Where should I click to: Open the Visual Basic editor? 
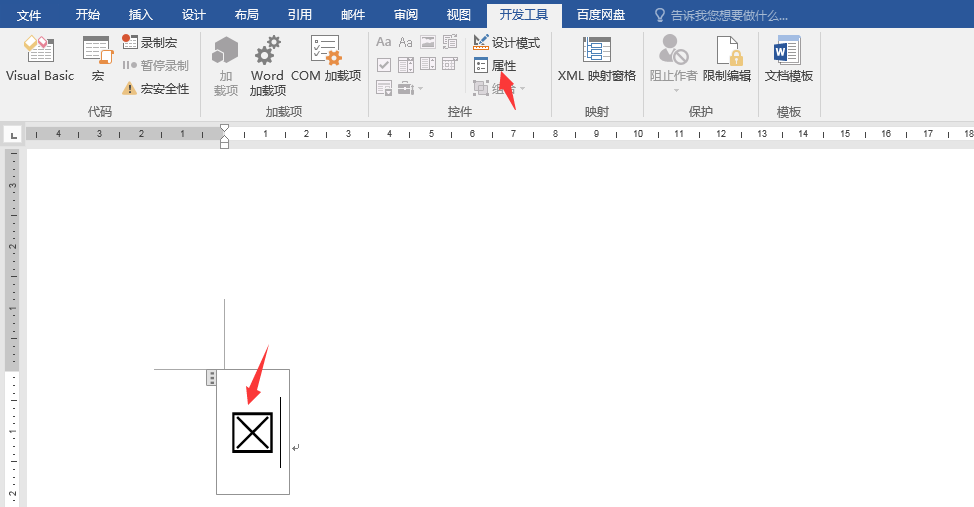pos(40,59)
